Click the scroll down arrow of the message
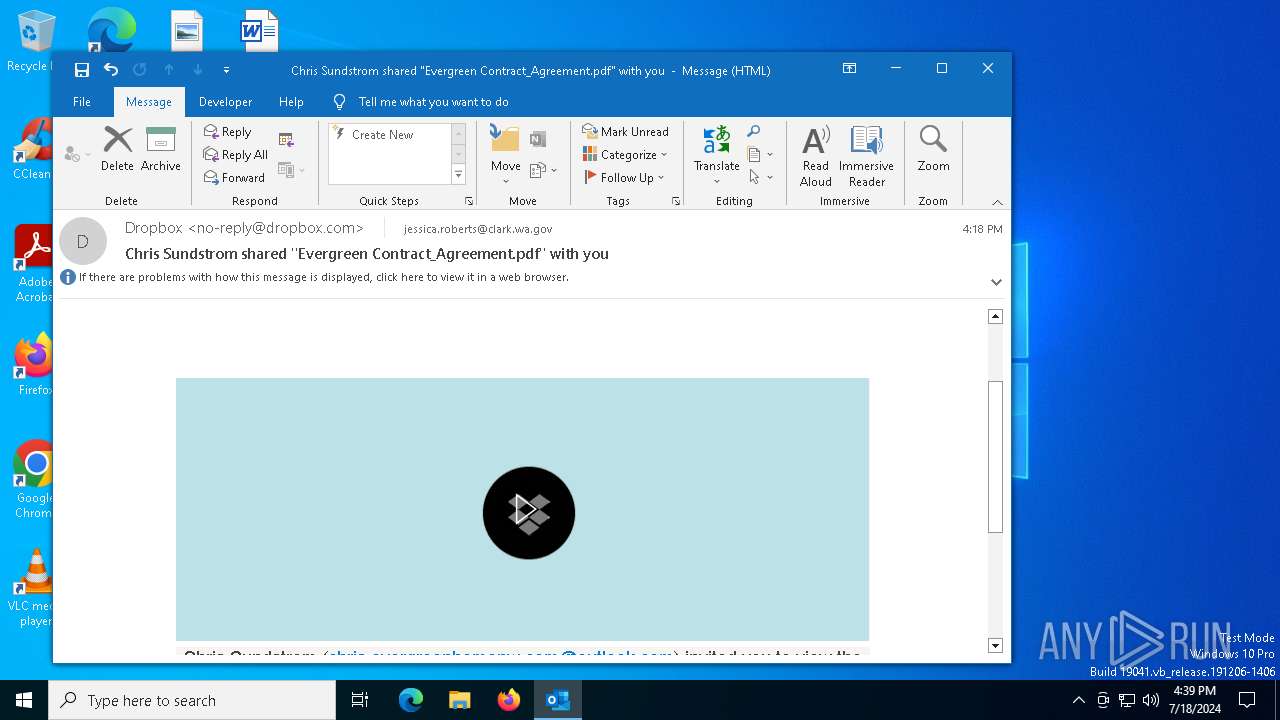This screenshot has width=1280, height=720. (995, 646)
